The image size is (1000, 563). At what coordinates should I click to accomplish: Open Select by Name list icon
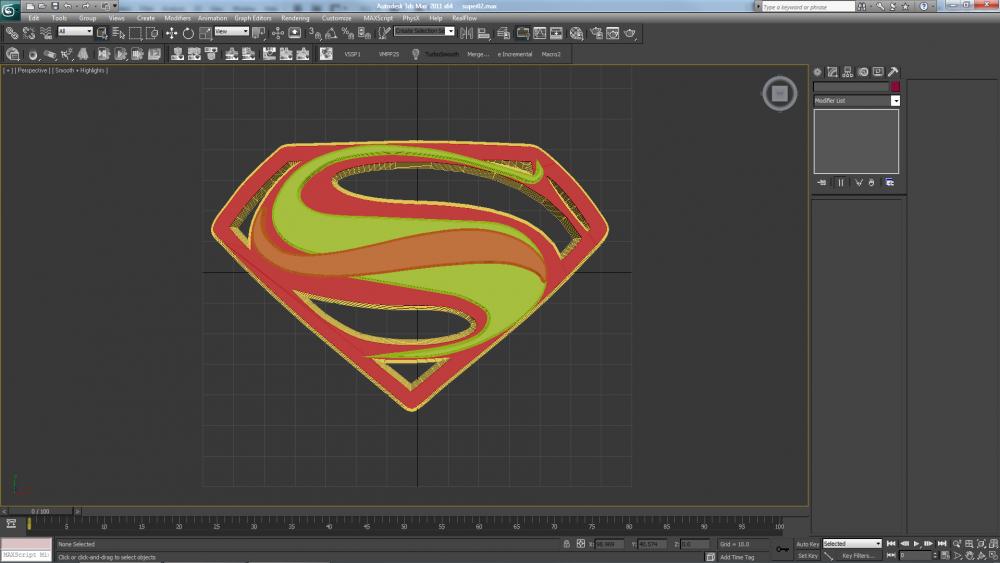119,33
